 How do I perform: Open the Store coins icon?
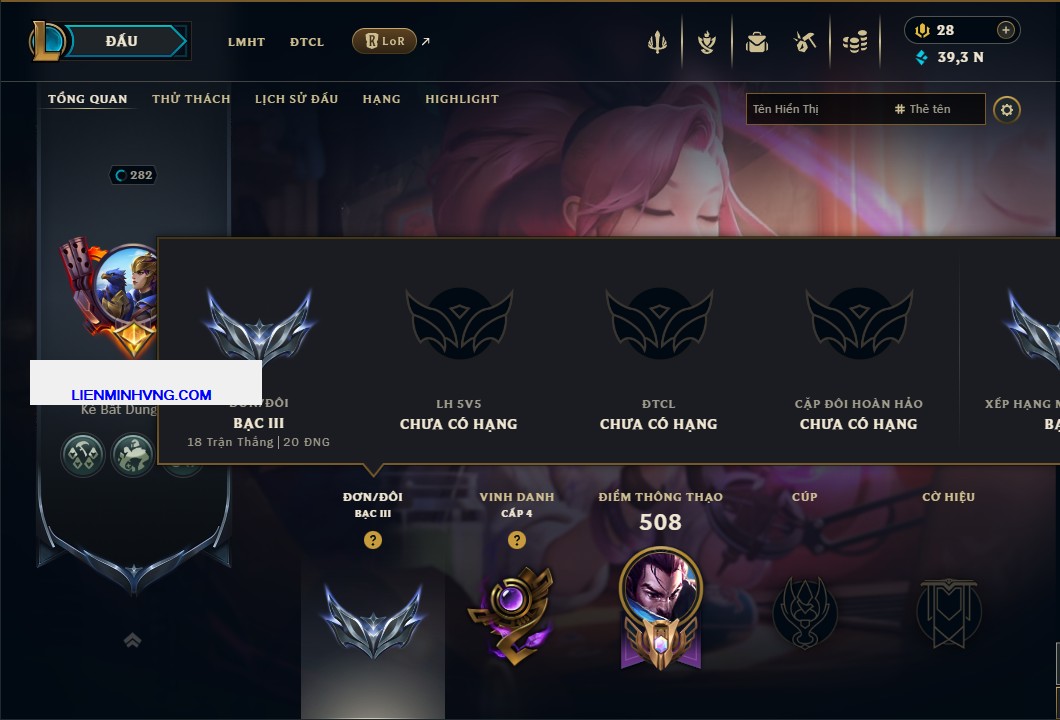tap(855, 43)
